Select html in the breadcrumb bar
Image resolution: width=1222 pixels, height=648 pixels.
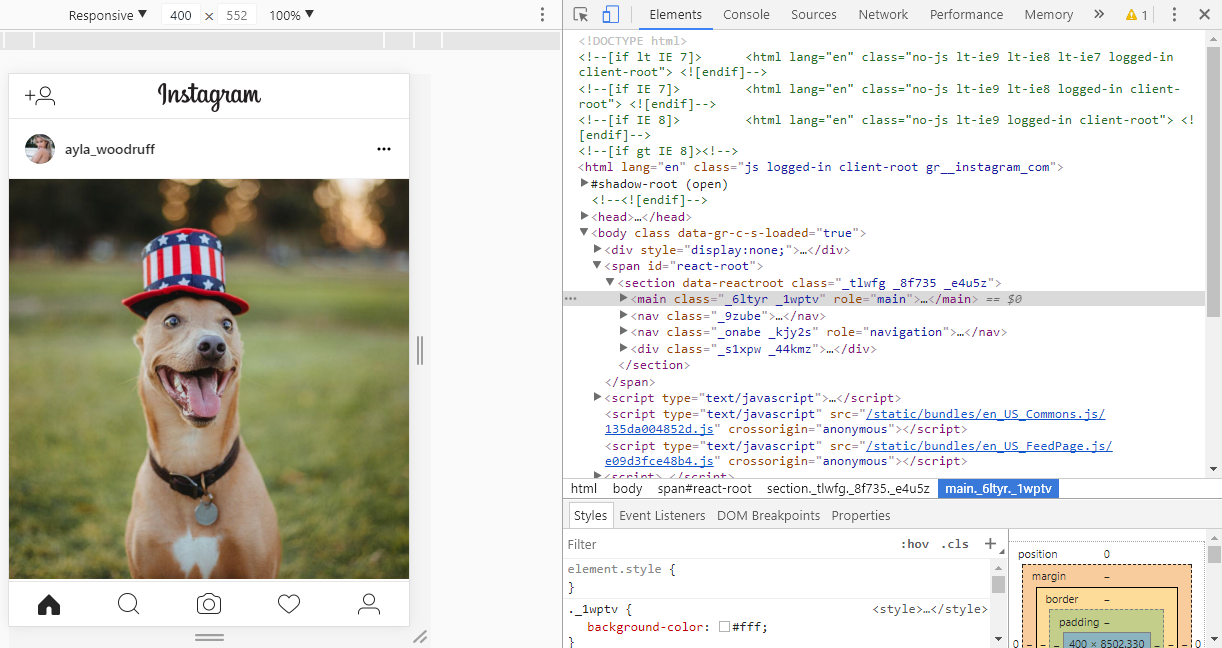coord(583,488)
